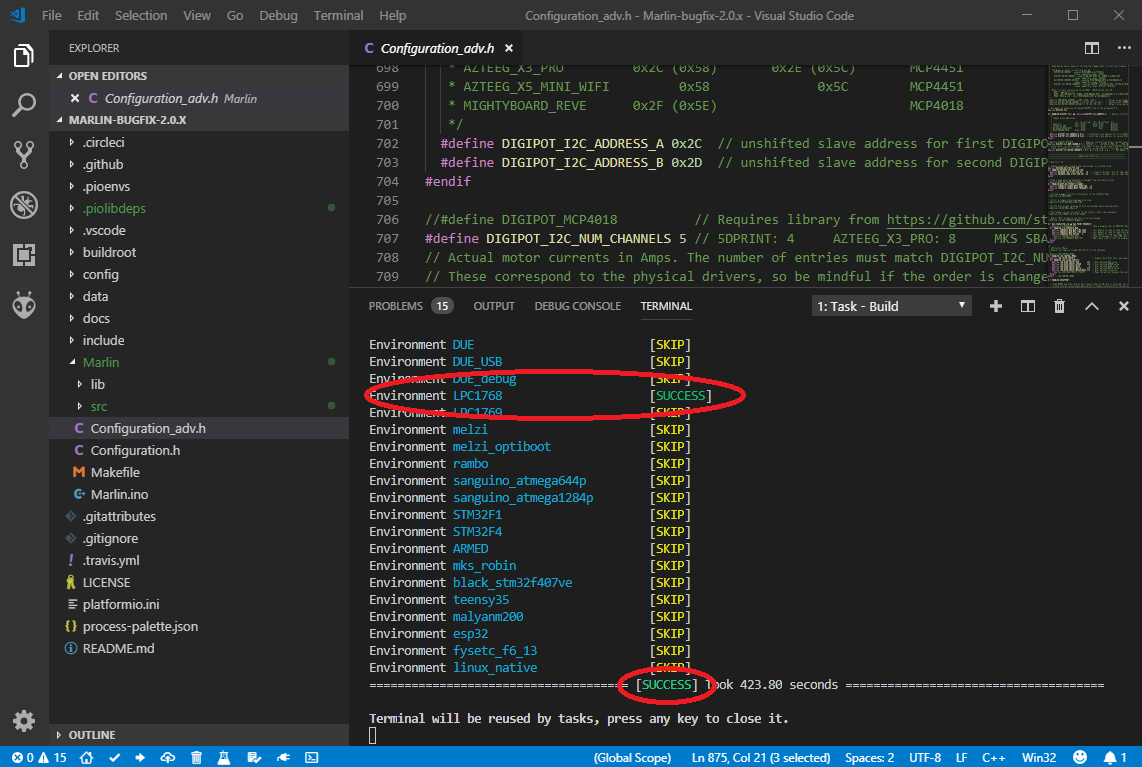Maximize the panel with up chevron
This screenshot has width=1142, height=767.
pos(1092,307)
